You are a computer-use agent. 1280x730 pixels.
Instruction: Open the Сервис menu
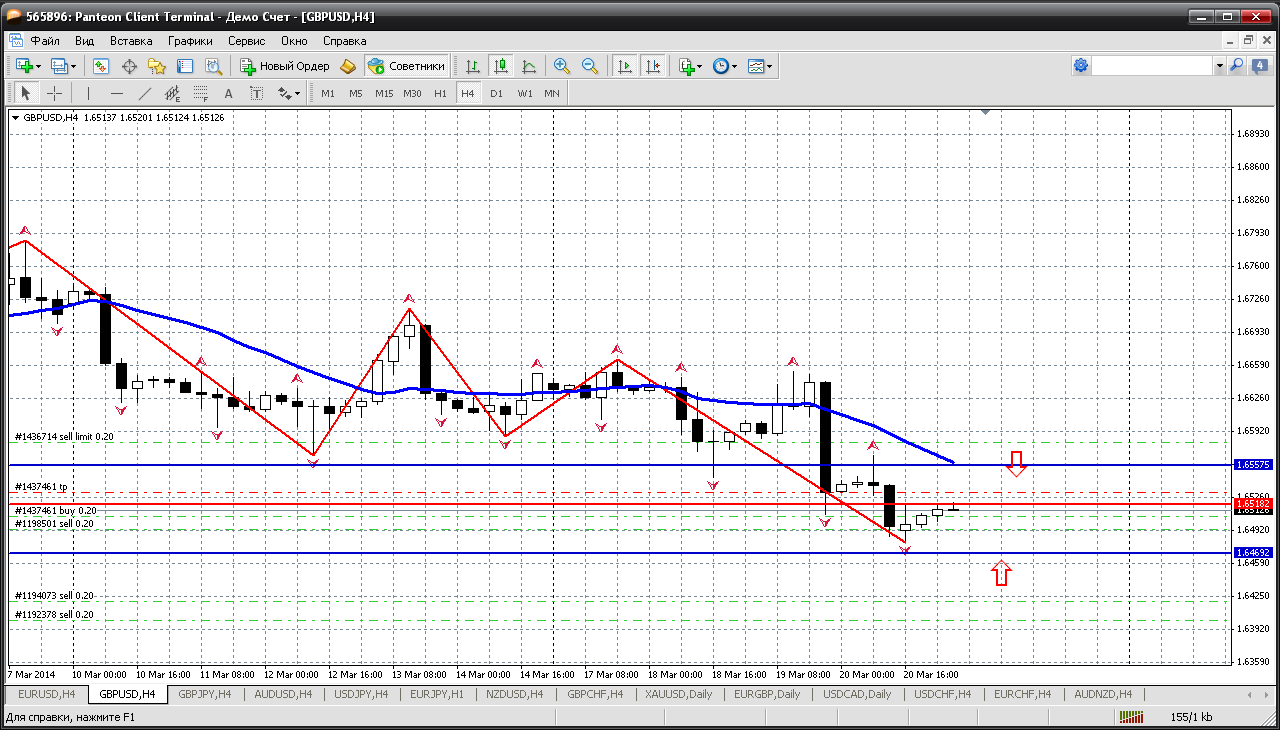pos(246,41)
